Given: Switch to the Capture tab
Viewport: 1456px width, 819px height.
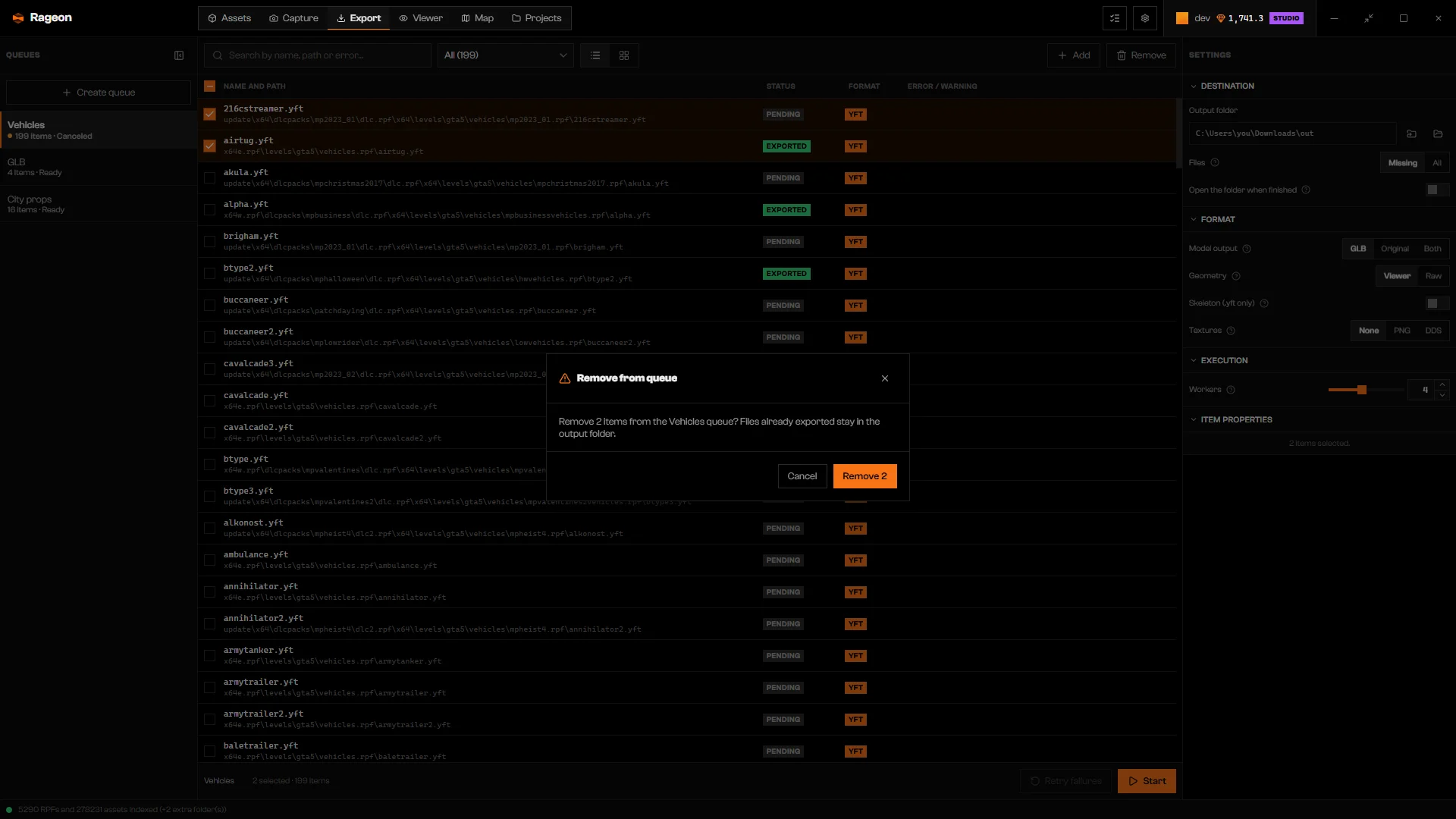Looking at the screenshot, I should (293, 18).
